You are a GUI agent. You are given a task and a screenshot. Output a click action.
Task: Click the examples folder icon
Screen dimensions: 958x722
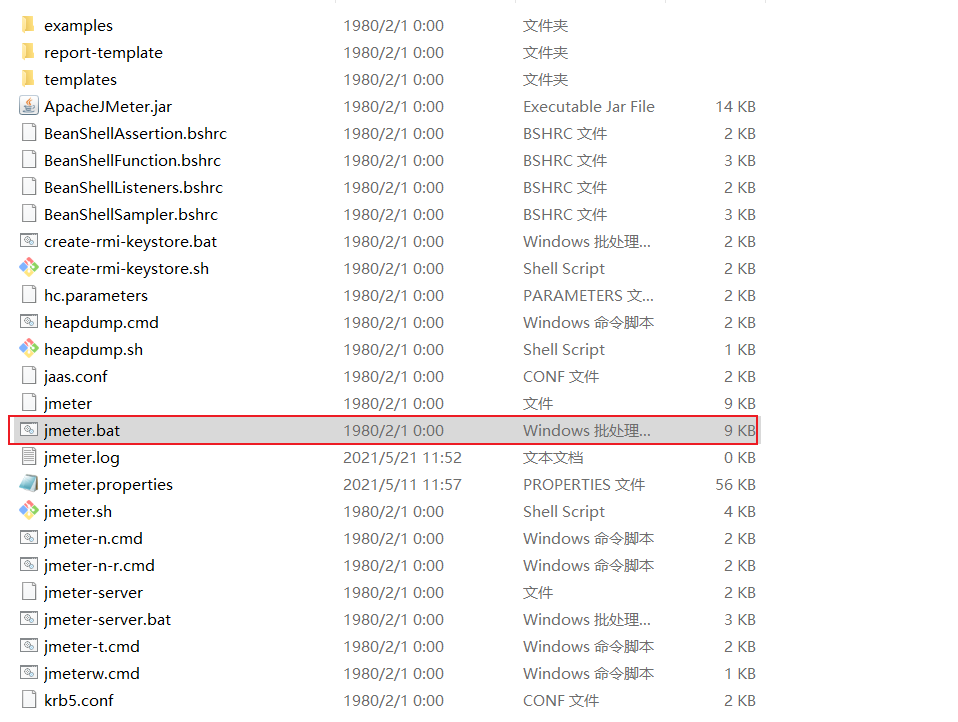[x=28, y=25]
